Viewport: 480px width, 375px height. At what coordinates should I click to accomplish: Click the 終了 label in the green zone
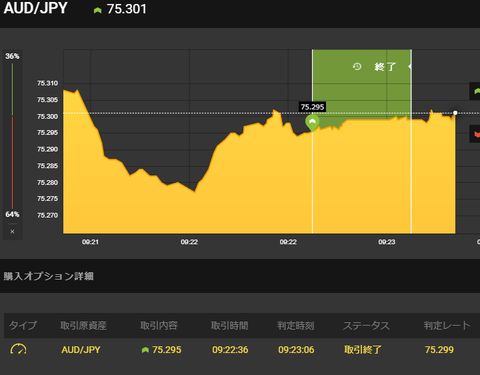[x=385, y=67]
